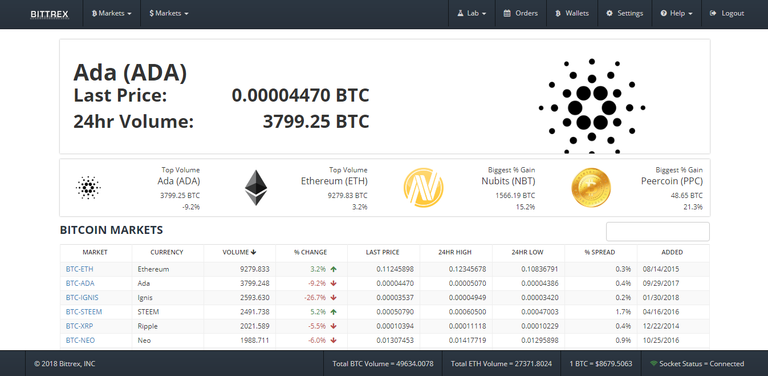This screenshot has width=768, height=376.
Task: Click Total BTC Volume in footer
Action: (x=383, y=364)
